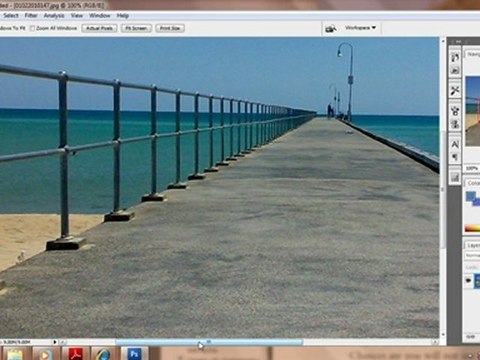The width and height of the screenshot is (480, 360).
Task: Click the horizontal scrollbar right arrow
Action: pos(435,342)
